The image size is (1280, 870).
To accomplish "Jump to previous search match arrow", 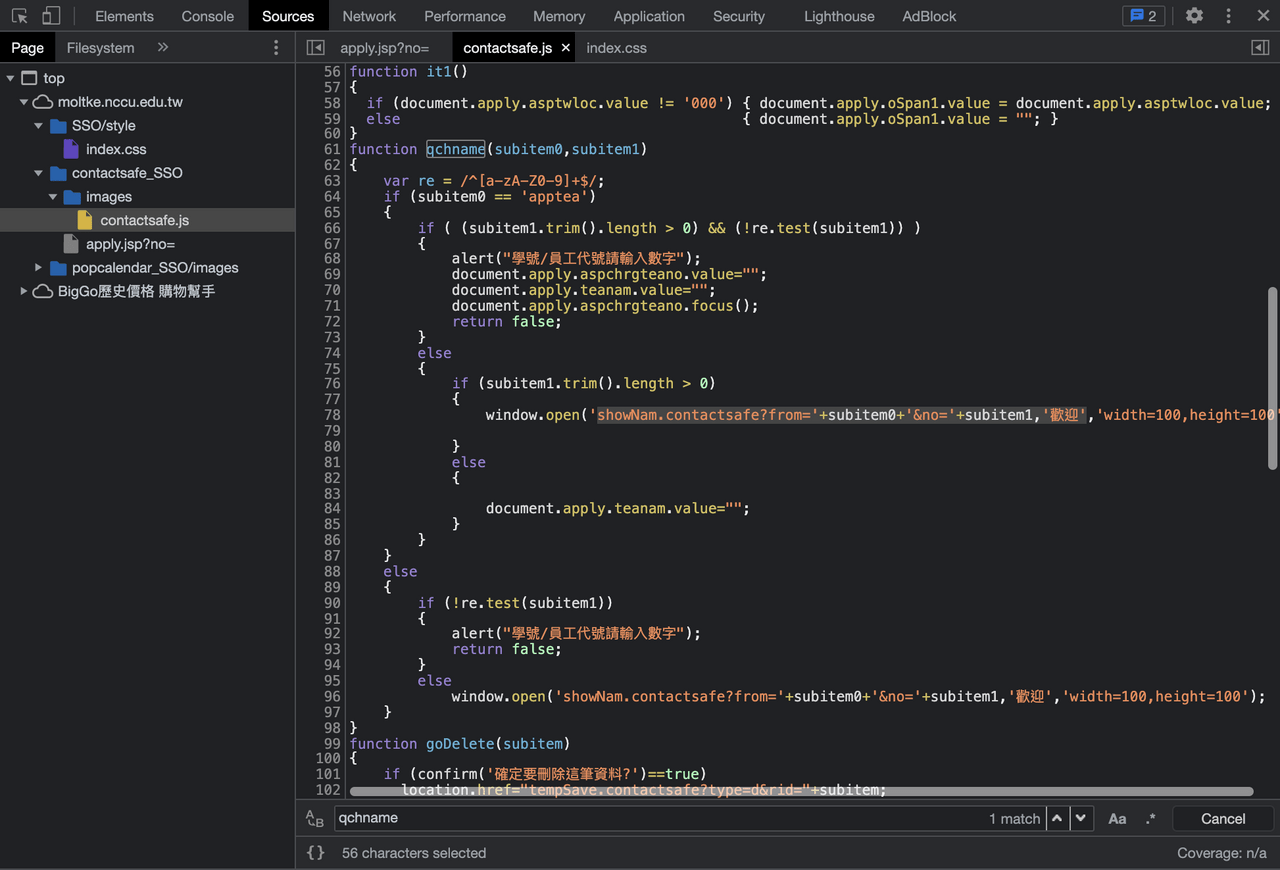I will 1057,818.
